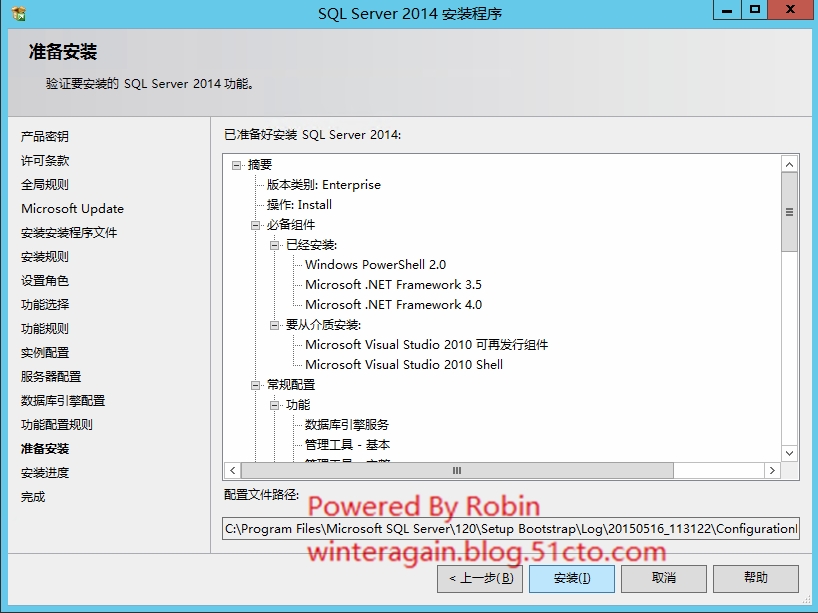Click 准备安装 current step in sidebar

coord(45,449)
